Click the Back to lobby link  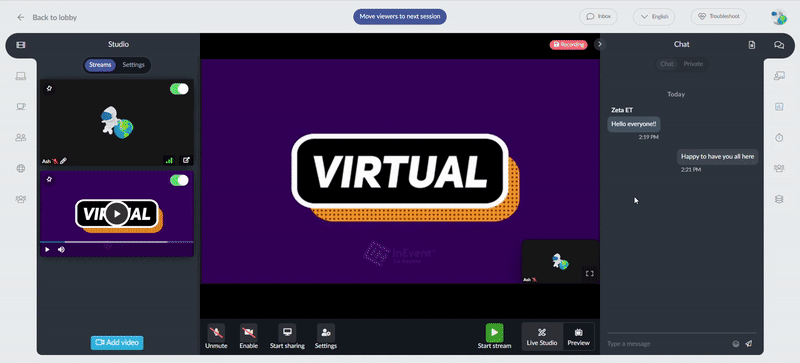pos(55,17)
